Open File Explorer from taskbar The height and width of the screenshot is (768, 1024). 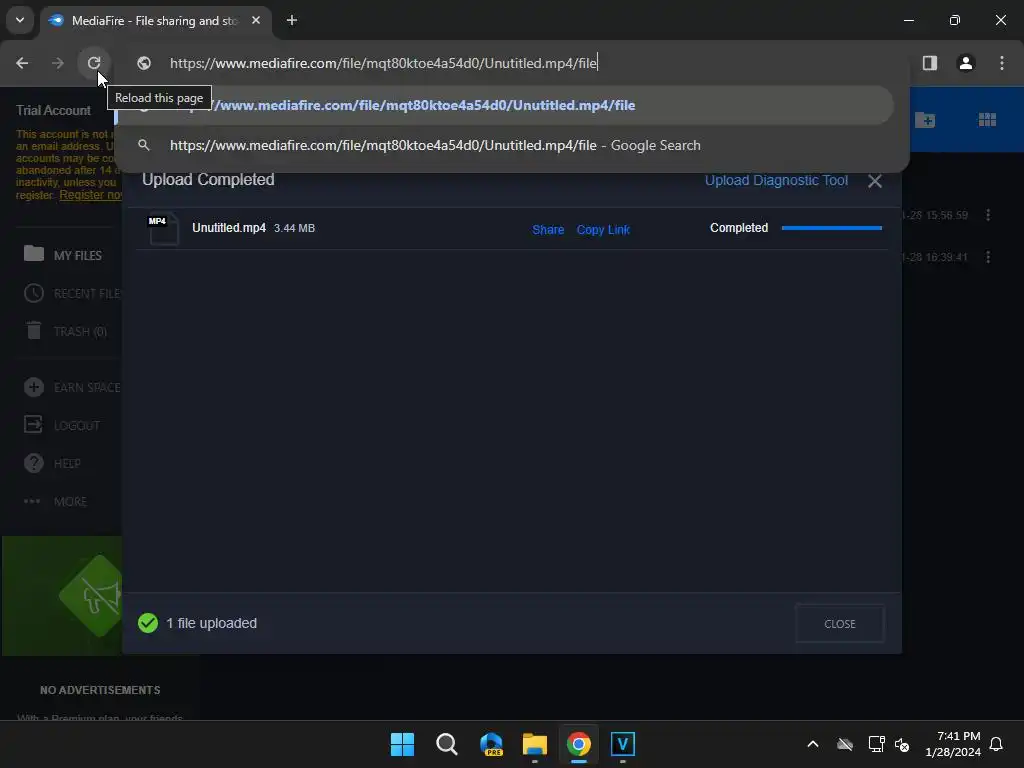click(x=535, y=744)
